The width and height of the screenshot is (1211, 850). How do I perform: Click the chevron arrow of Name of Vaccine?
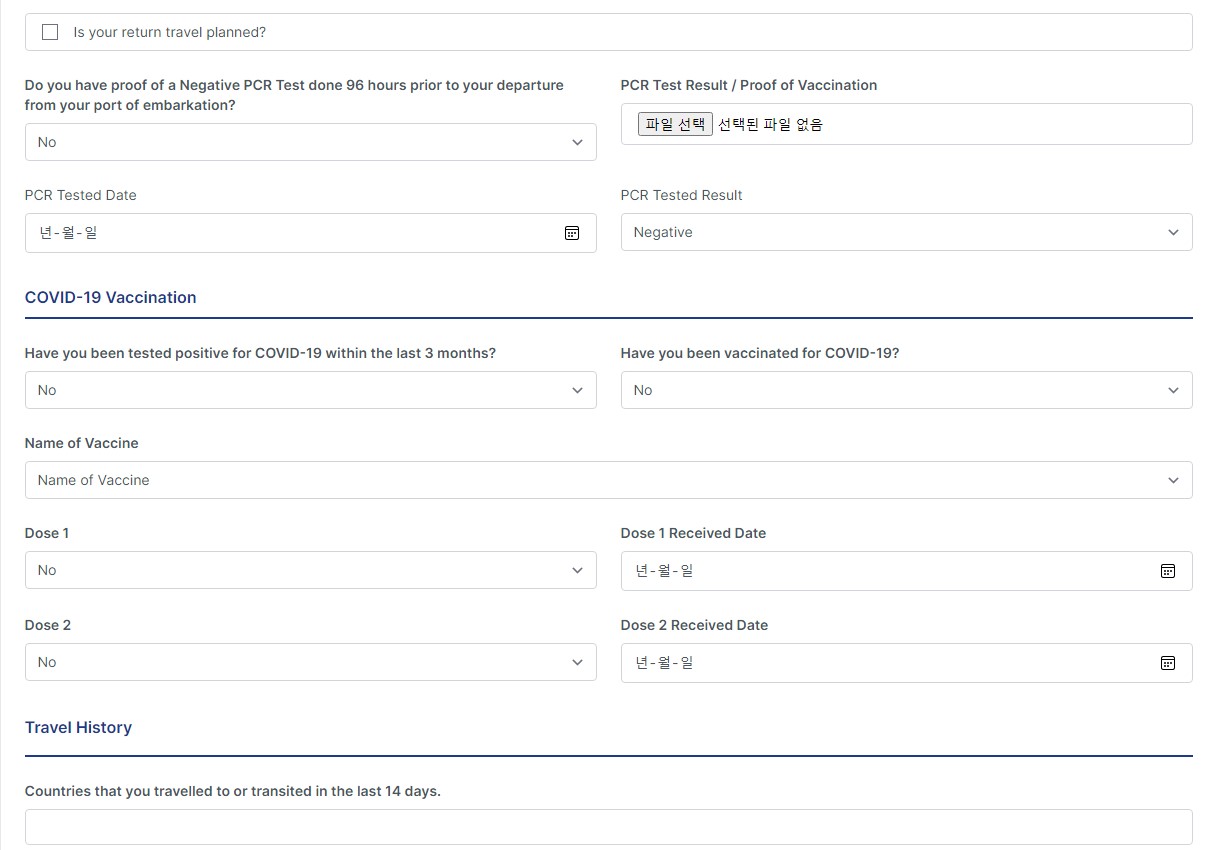[x=1173, y=481]
